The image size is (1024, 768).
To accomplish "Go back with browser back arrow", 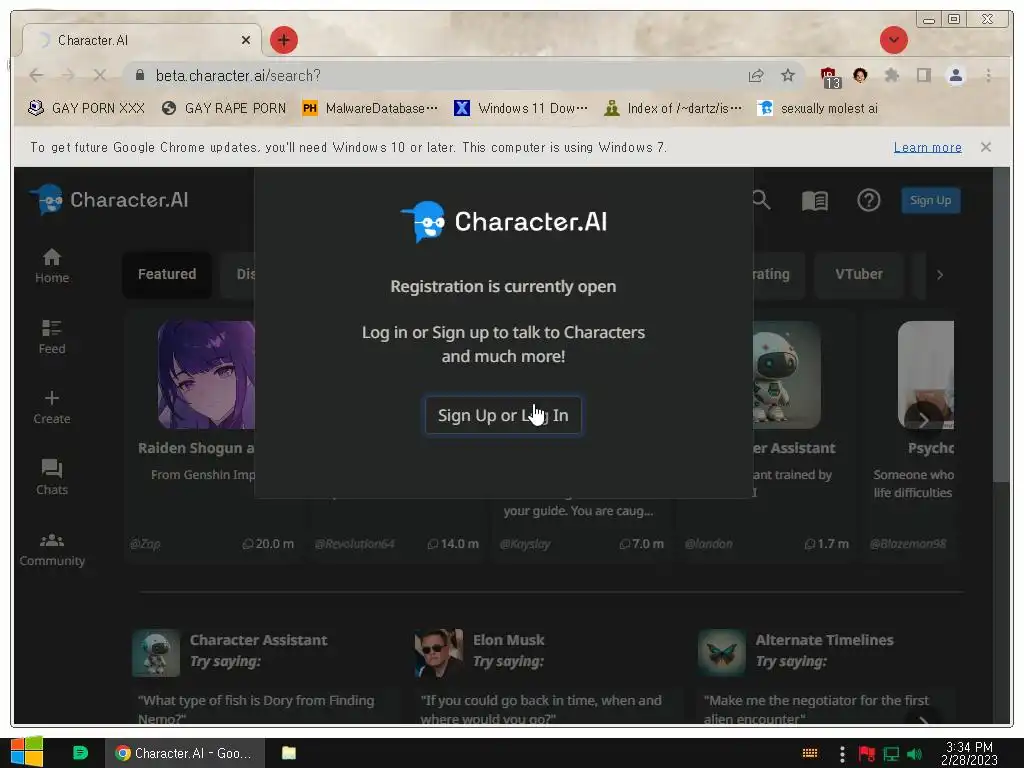I will (37, 75).
